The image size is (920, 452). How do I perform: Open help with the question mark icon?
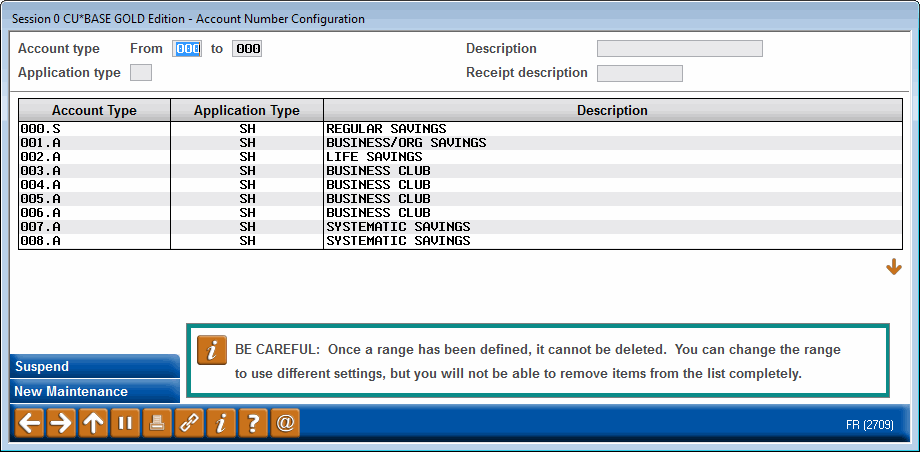253,423
